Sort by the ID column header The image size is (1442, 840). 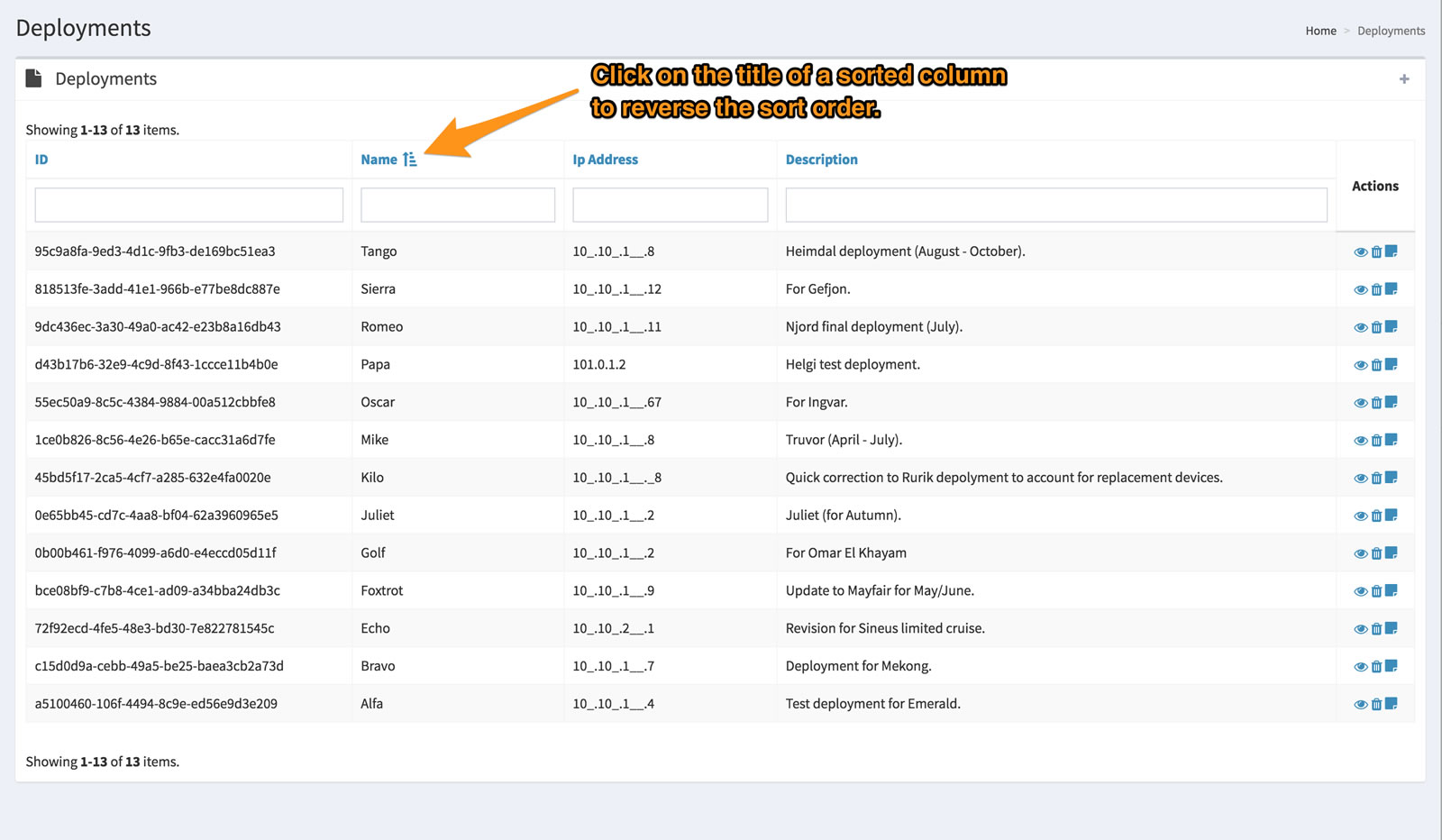(x=41, y=160)
